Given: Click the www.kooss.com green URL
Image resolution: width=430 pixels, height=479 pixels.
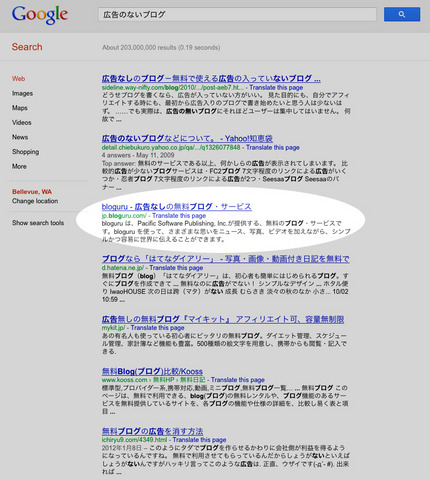Looking at the screenshot, I should [124, 380].
